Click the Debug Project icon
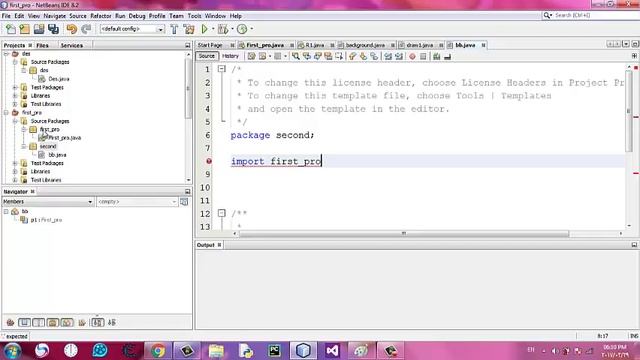This screenshot has height=360, width=640. 223,29
